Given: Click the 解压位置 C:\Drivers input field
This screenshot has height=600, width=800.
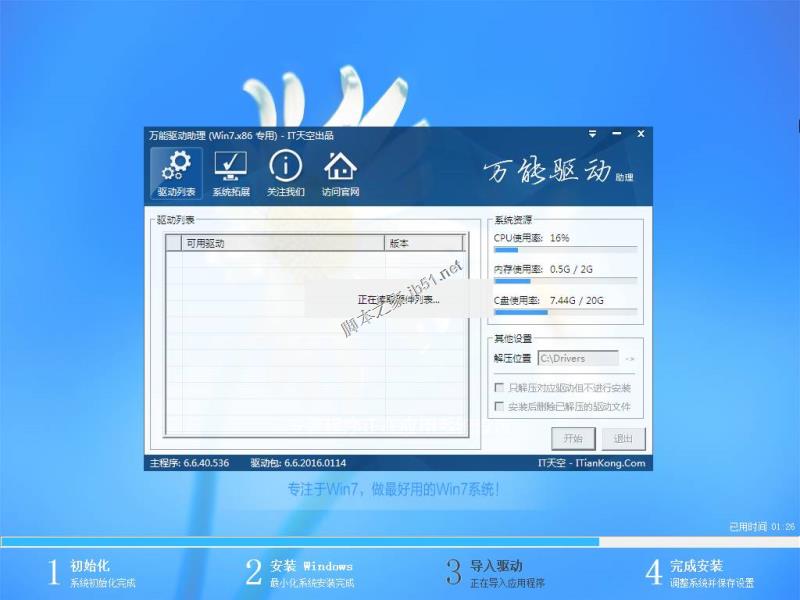Looking at the screenshot, I should tap(578, 358).
